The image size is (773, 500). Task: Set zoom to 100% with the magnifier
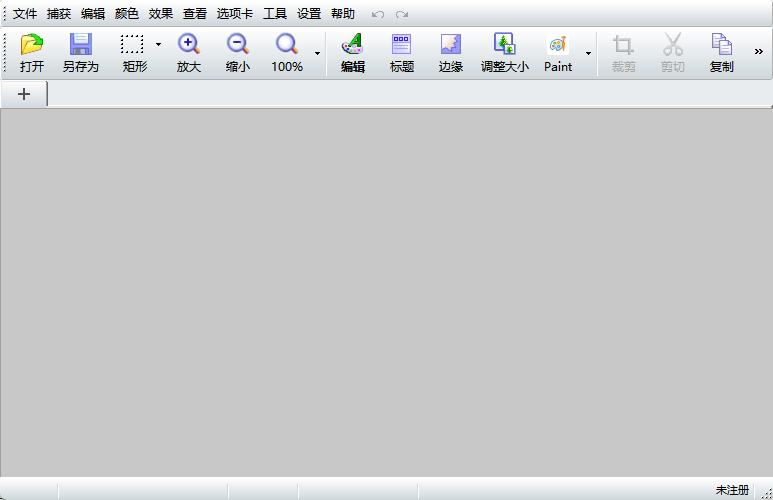pos(287,53)
